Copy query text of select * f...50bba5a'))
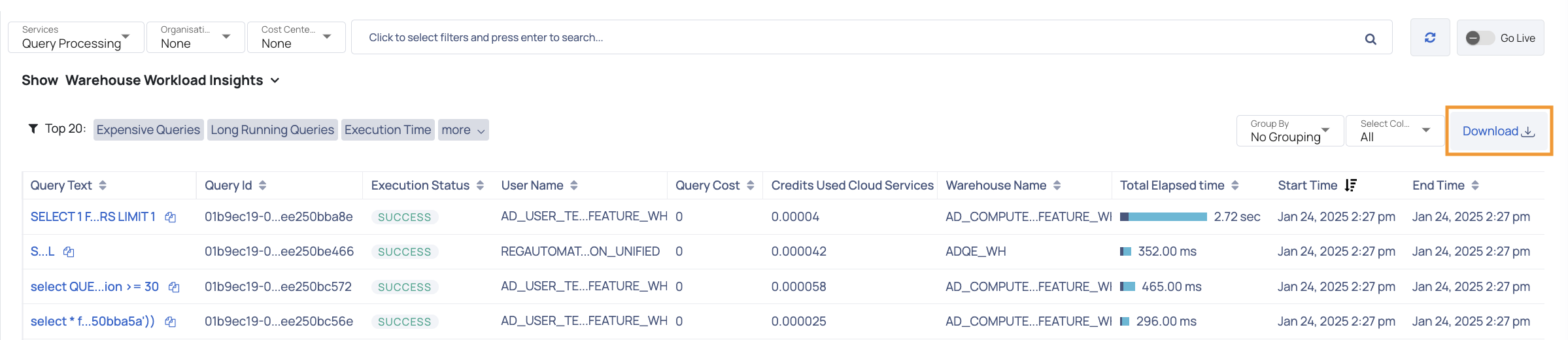Viewport: 1568px width, 340px height. tap(170, 322)
